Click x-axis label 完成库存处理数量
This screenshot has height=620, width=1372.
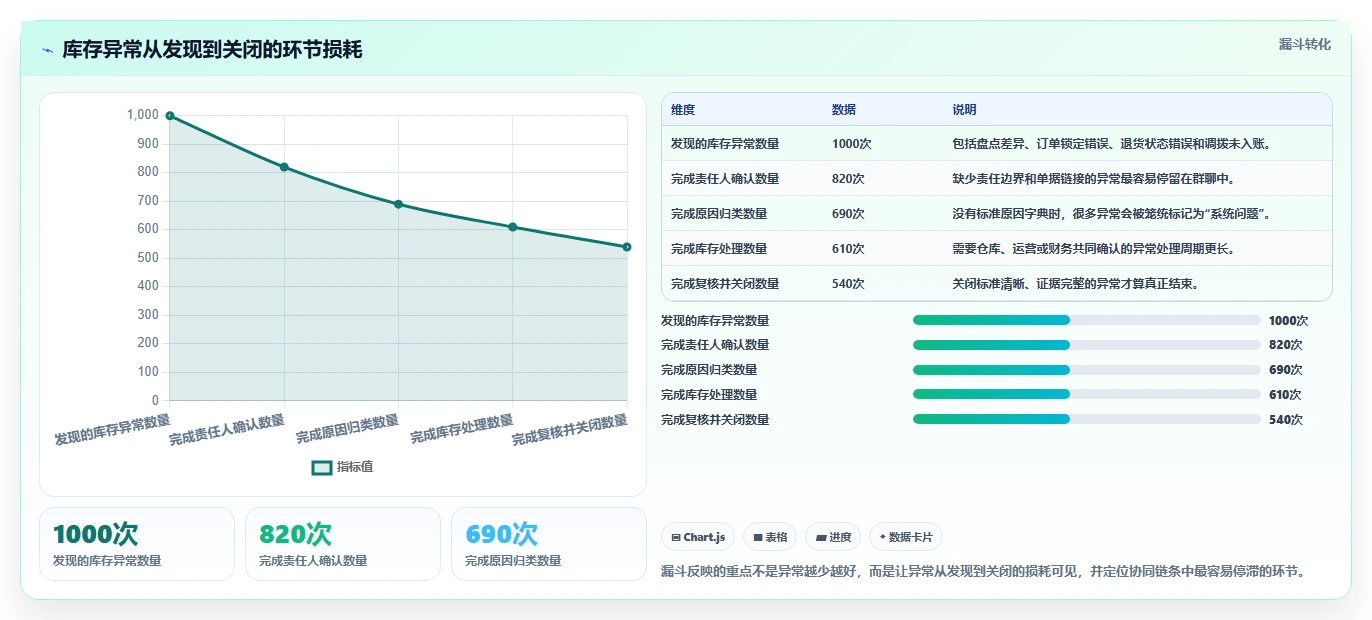462,429
